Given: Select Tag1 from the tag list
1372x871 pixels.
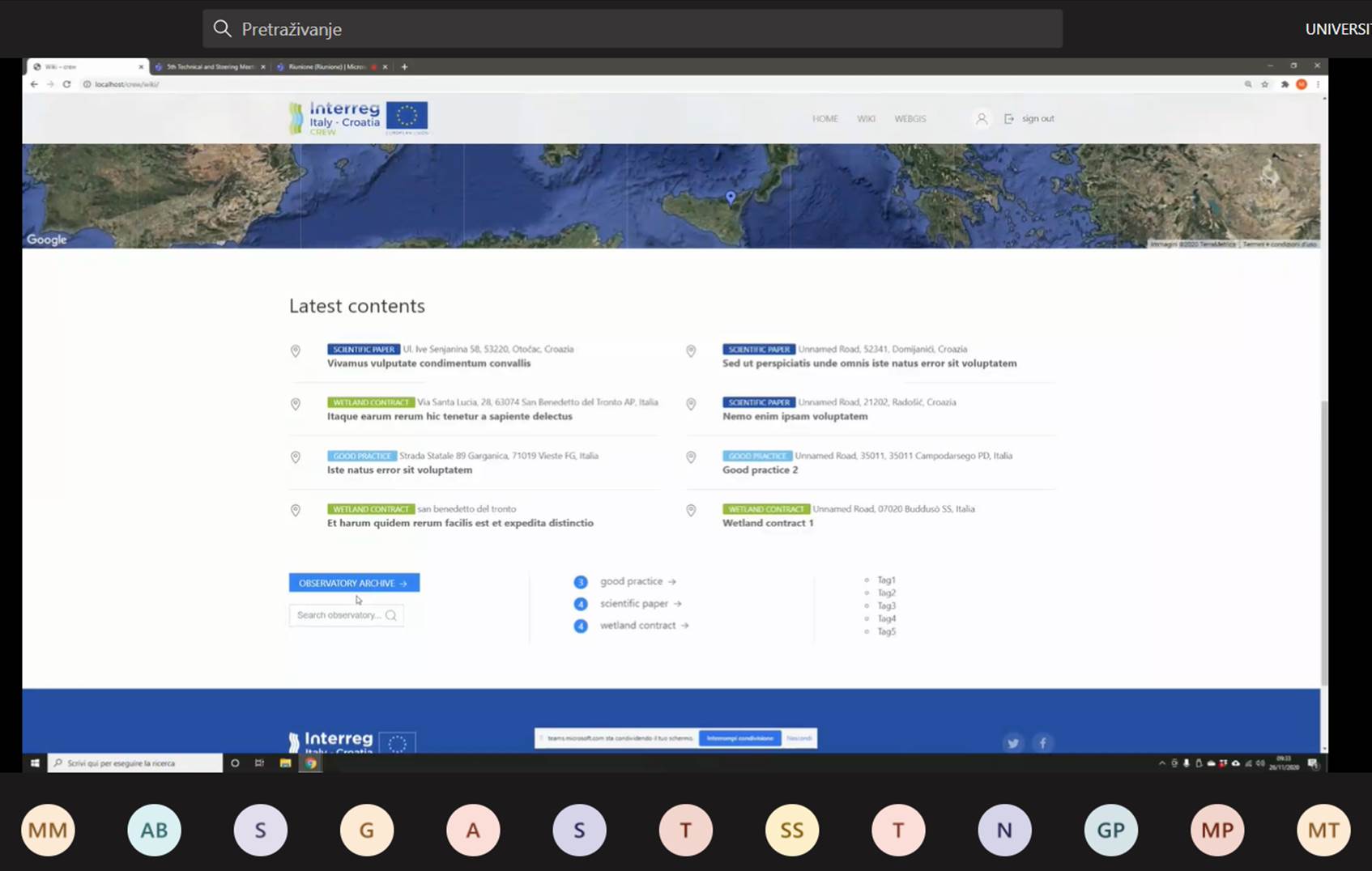Looking at the screenshot, I should click(886, 580).
